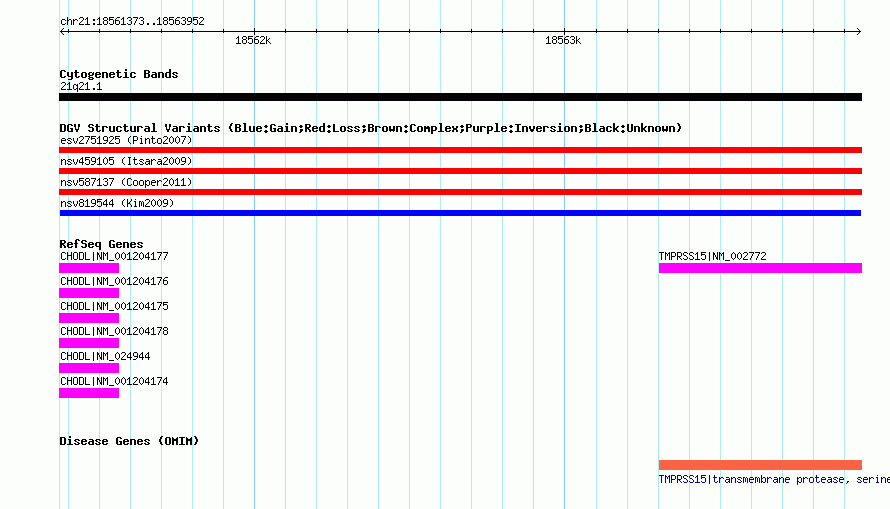Click the magenta bar under CHODL|NM_001204178
This screenshot has height=509, width=890.
[89, 343]
